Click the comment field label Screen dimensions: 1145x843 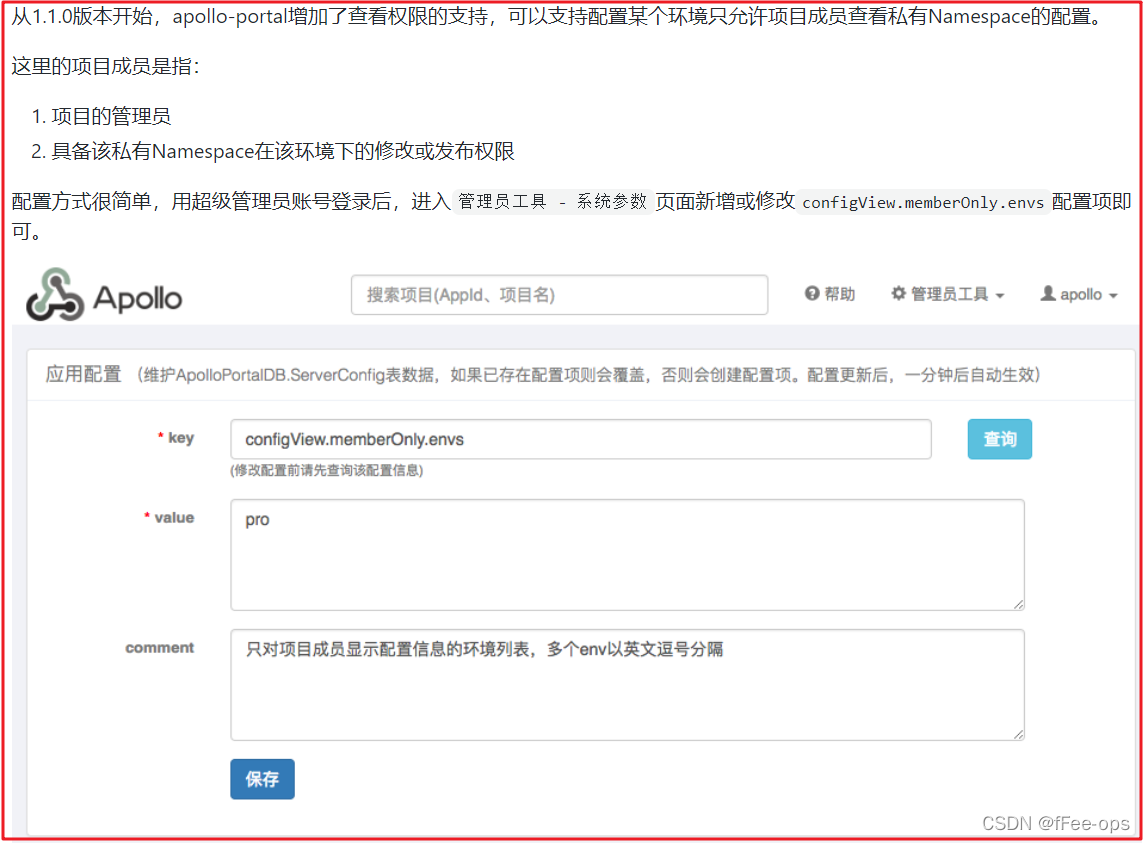160,647
